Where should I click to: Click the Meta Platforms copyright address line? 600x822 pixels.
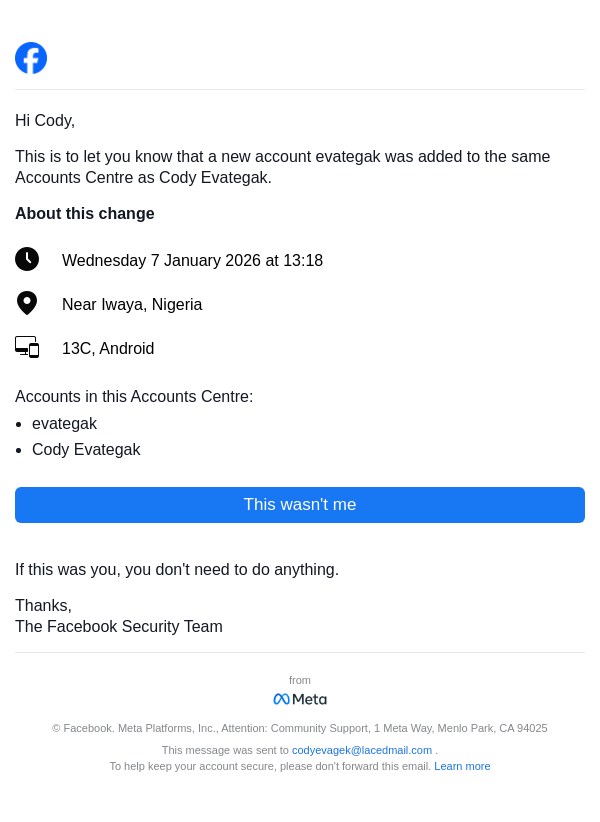click(300, 728)
